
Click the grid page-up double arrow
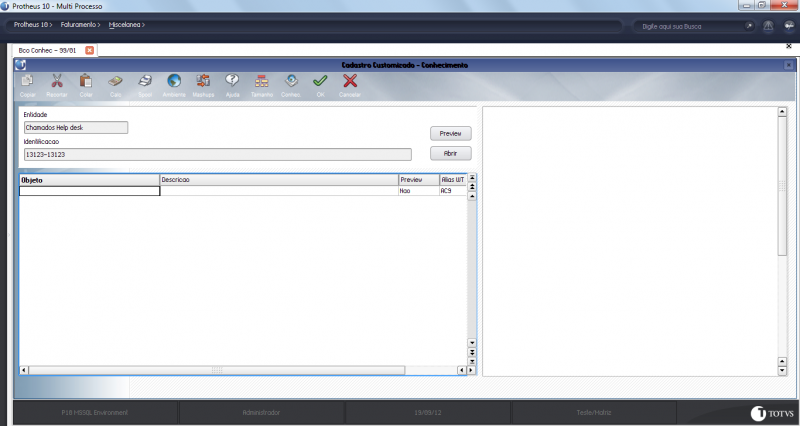(x=472, y=187)
